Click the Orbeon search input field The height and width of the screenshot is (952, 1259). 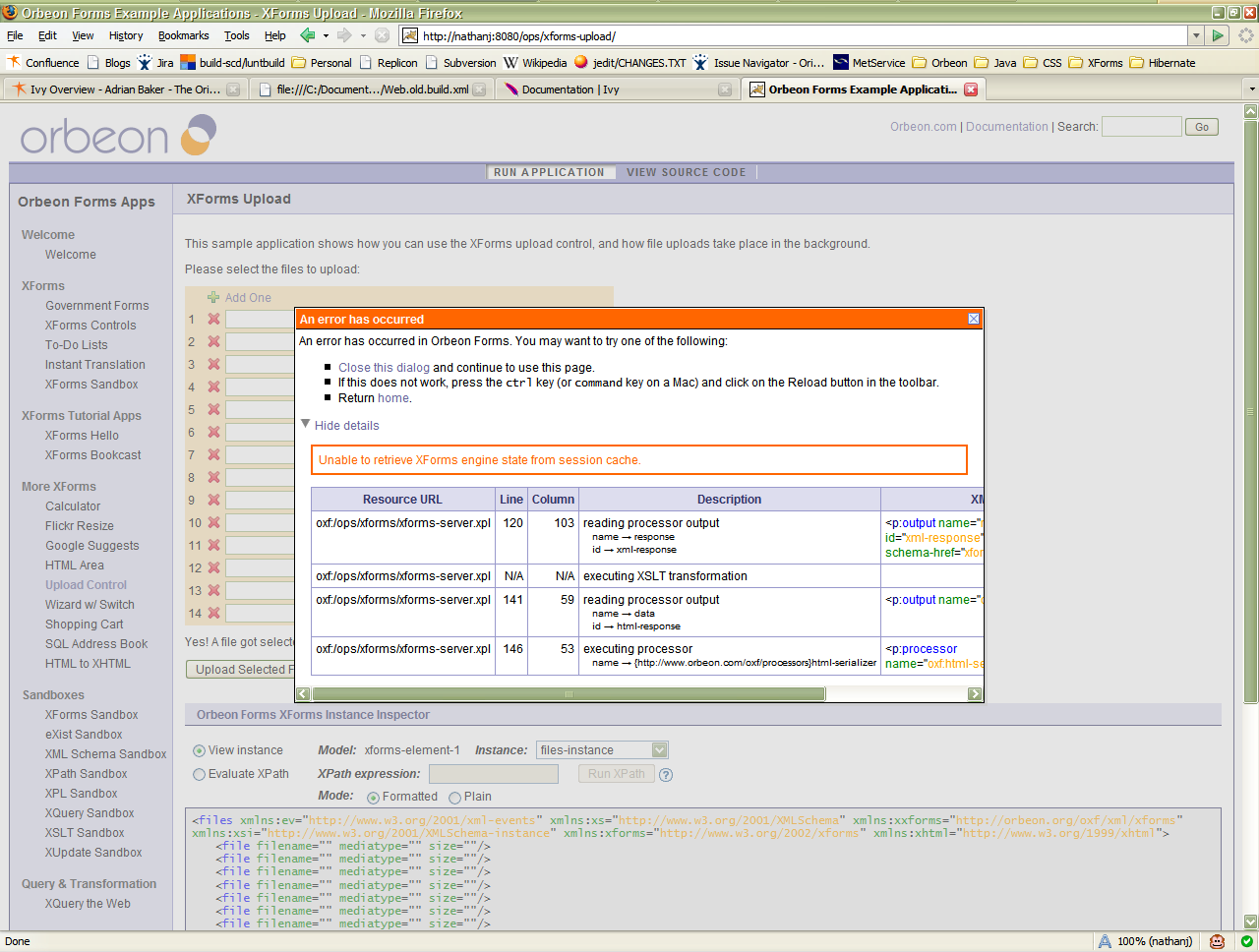point(1141,127)
